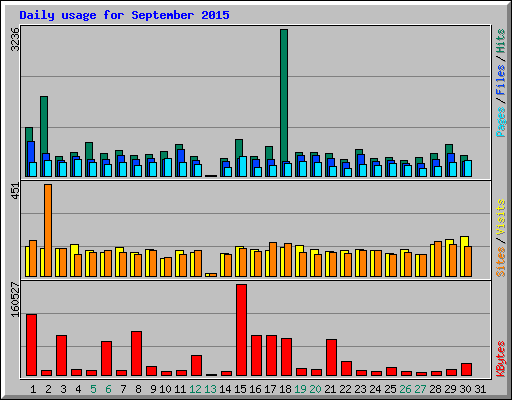Click the x-axis day label '6'
The height and width of the screenshot is (400, 512).
108,389
